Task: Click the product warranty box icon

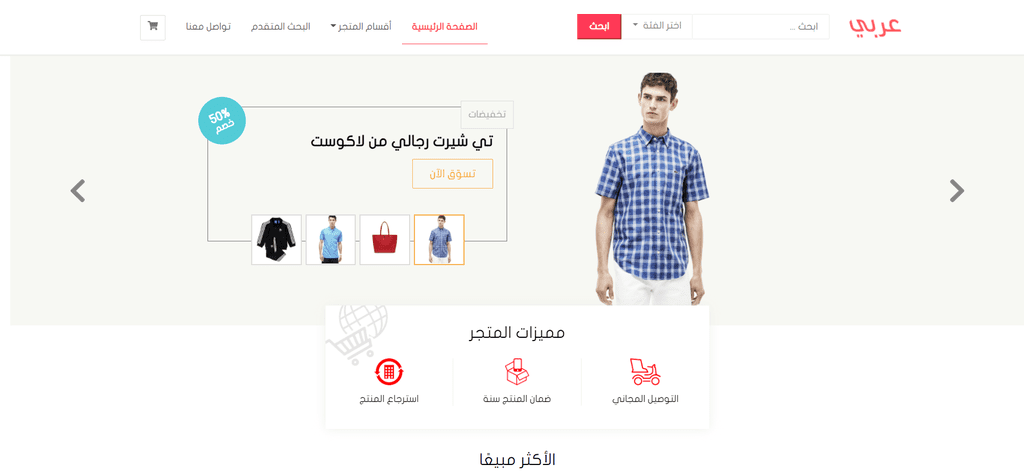Action: coord(517,371)
